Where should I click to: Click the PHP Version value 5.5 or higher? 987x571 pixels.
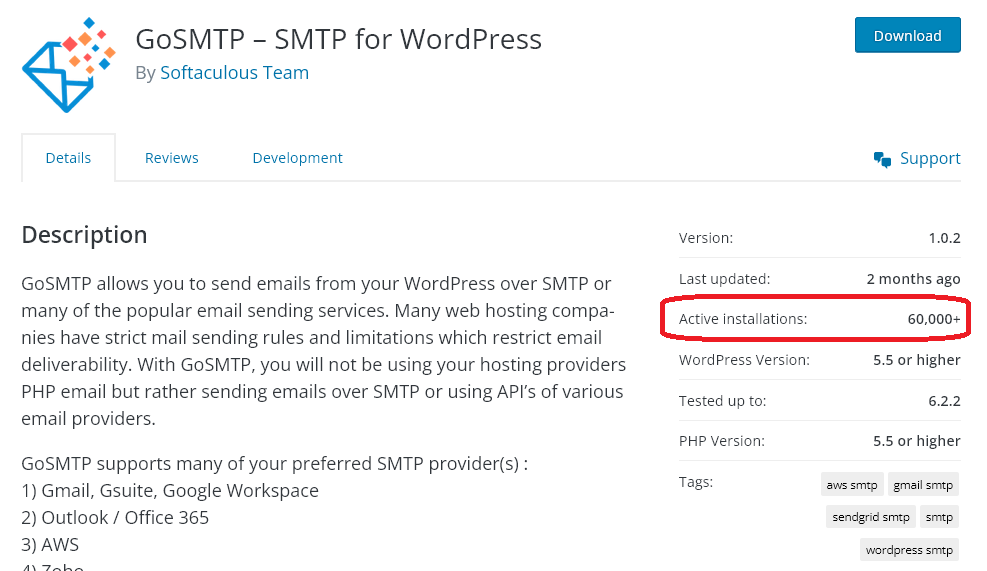coord(916,441)
